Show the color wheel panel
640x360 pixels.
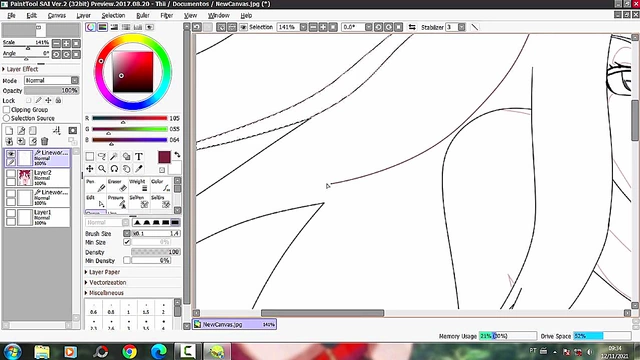tap(91, 27)
